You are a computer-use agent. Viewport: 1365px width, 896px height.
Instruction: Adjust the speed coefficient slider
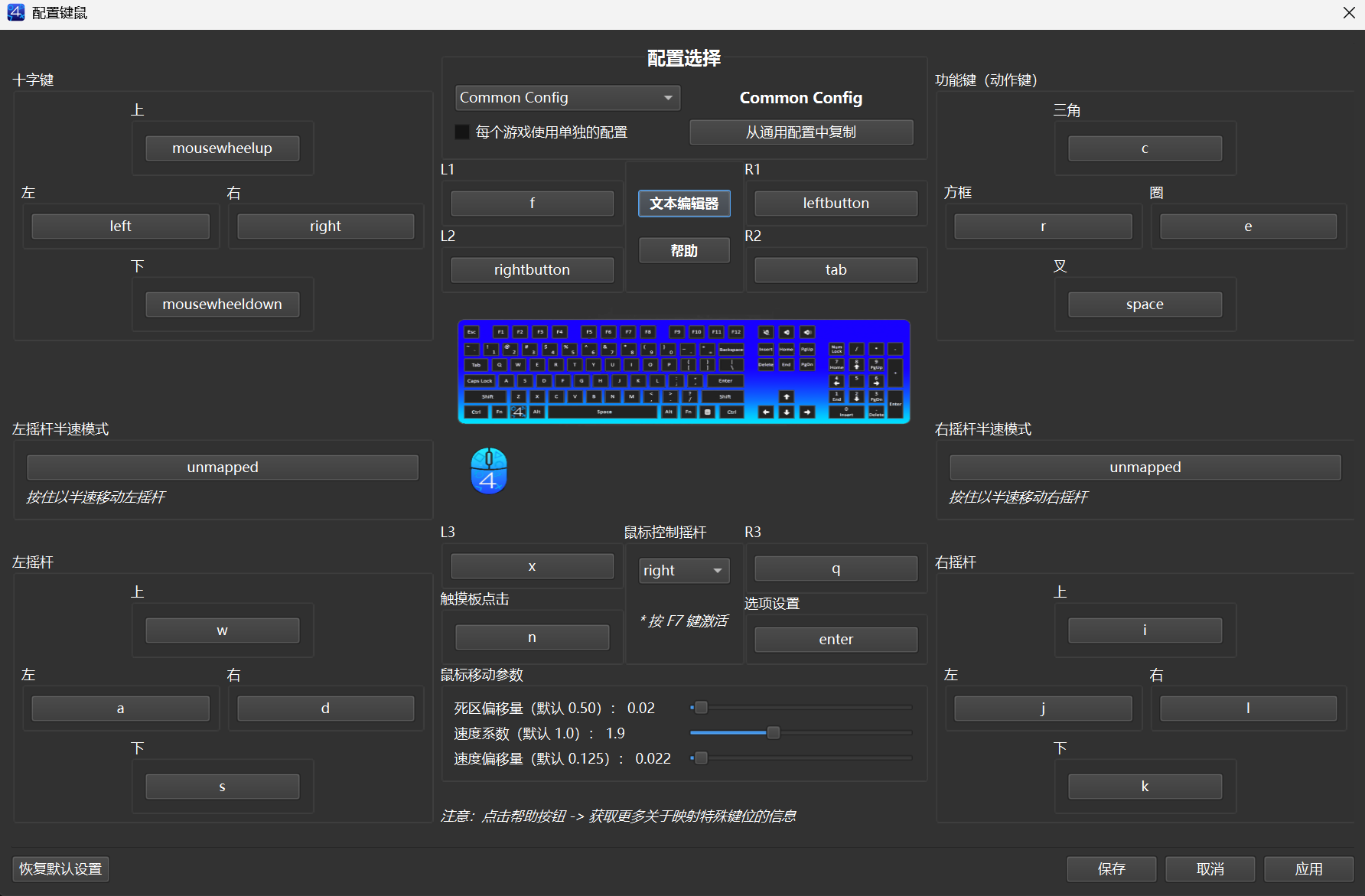coord(774,733)
